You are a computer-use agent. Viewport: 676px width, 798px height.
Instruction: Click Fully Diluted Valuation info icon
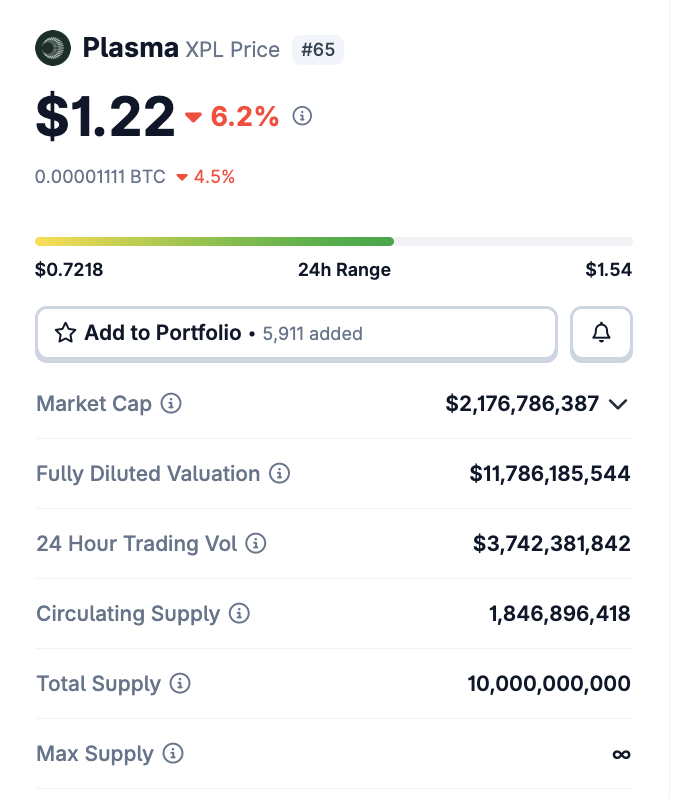[280, 474]
